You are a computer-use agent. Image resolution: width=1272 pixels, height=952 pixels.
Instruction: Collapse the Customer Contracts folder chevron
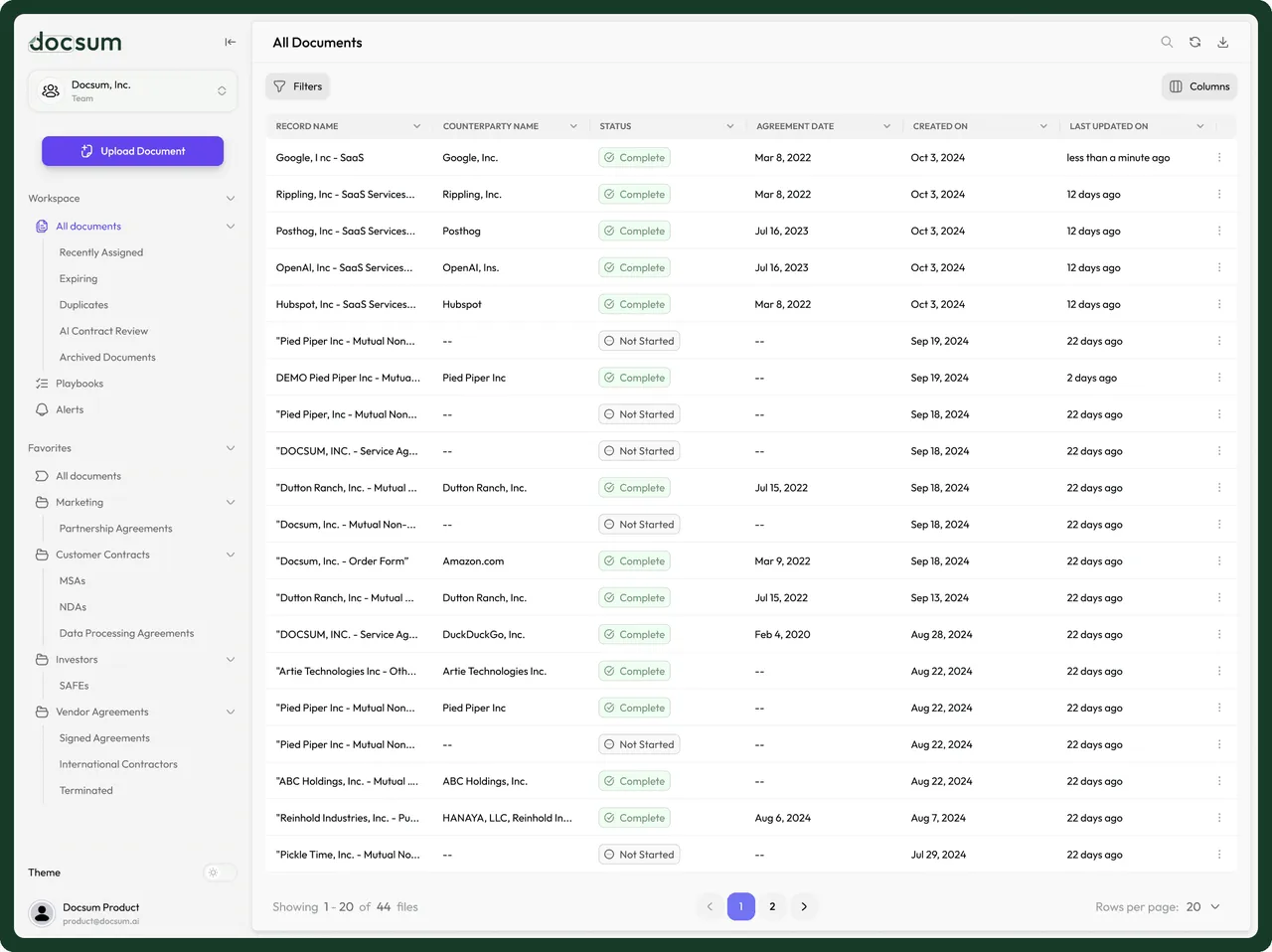(x=231, y=555)
